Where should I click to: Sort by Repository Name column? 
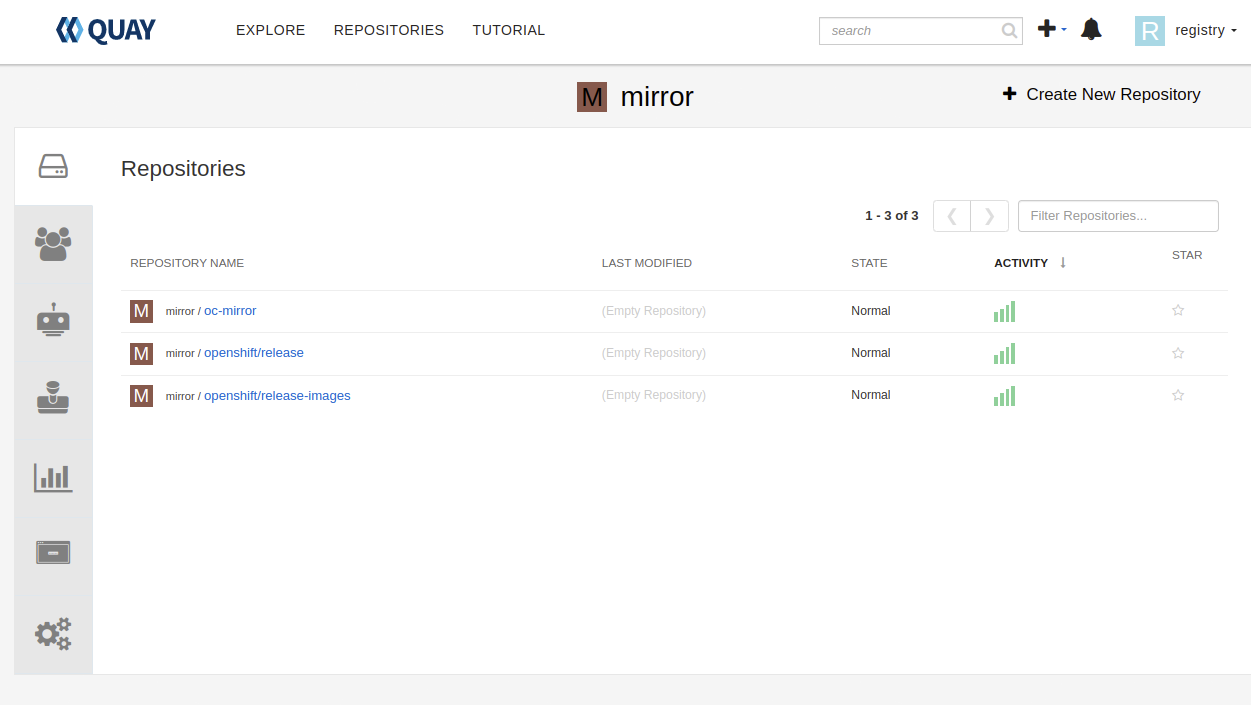(187, 263)
